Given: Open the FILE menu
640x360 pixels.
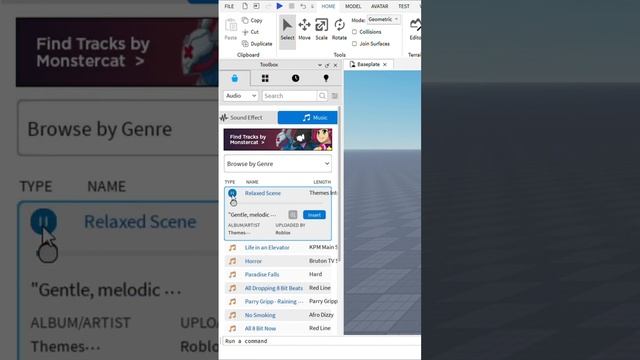Looking at the screenshot, I should coord(229,6).
